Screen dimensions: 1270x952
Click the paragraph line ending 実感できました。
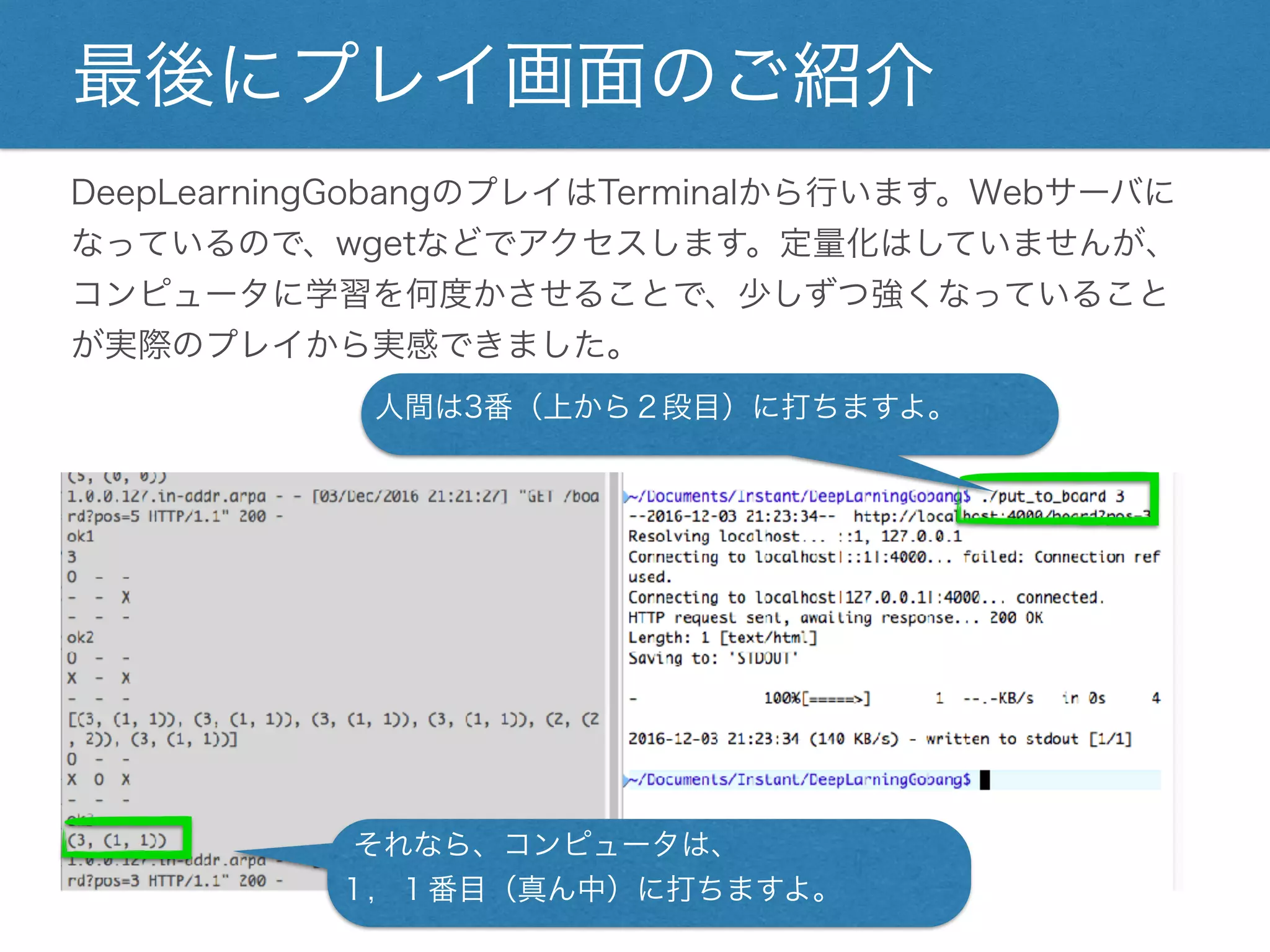(349, 344)
